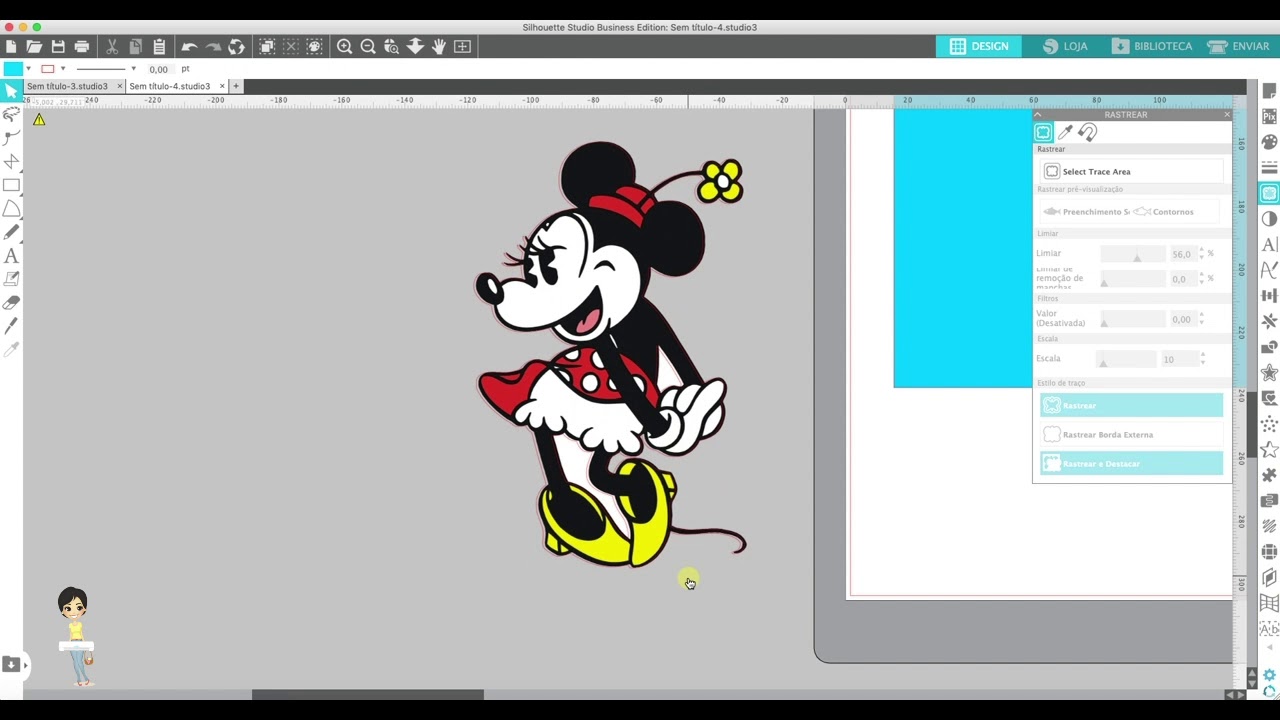Increase the Limiar value with stepper
The height and width of the screenshot is (720, 1280).
coord(1202,250)
